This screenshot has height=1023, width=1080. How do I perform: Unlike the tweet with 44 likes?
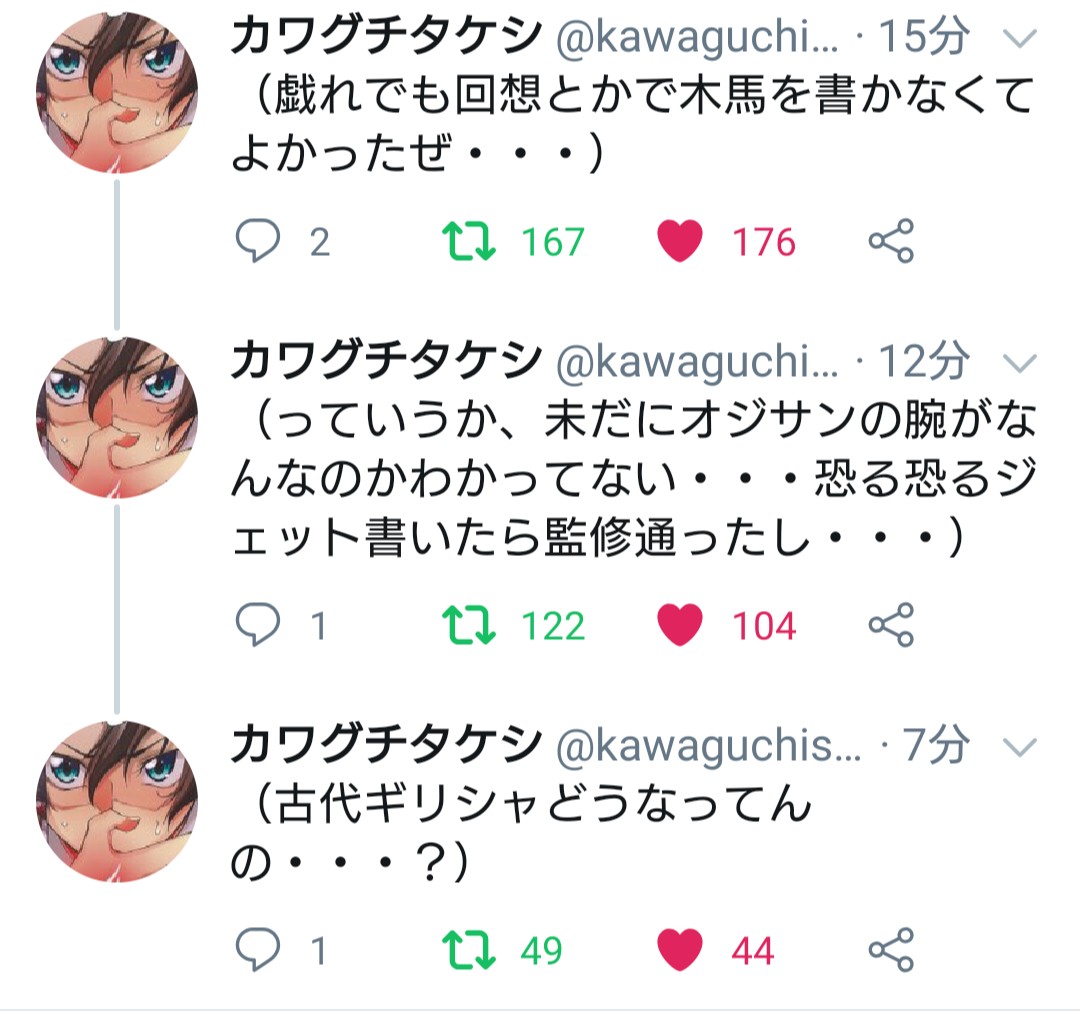tap(680, 949)
